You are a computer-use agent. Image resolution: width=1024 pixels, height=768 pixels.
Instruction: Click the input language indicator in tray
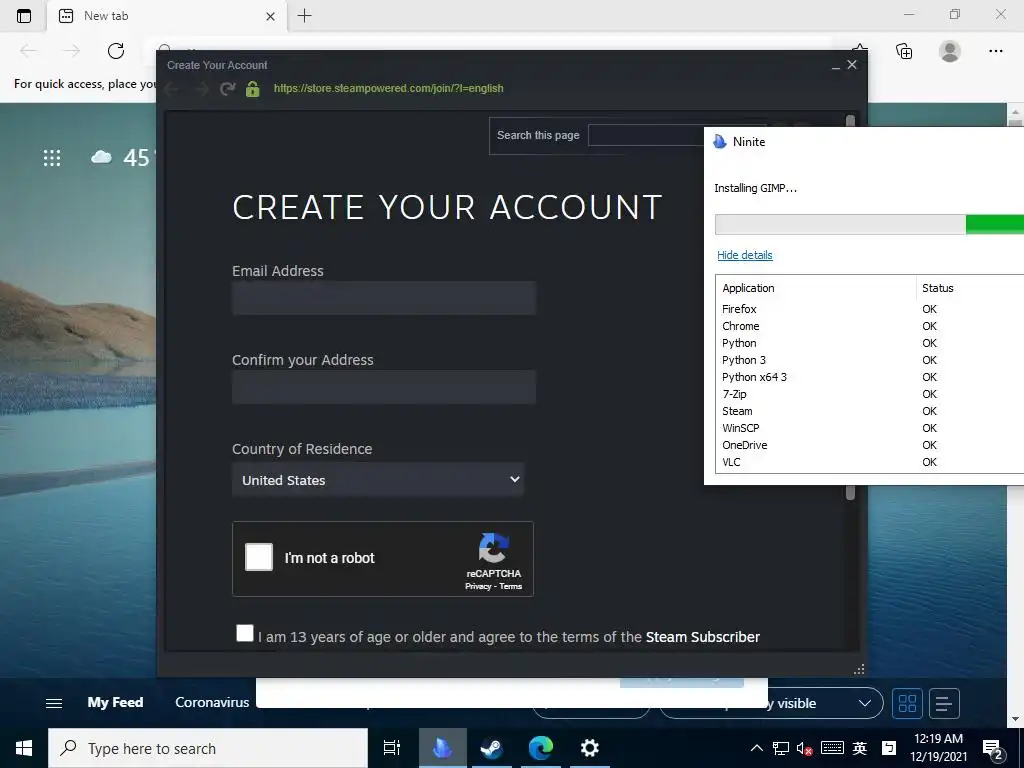click(859, 748)
